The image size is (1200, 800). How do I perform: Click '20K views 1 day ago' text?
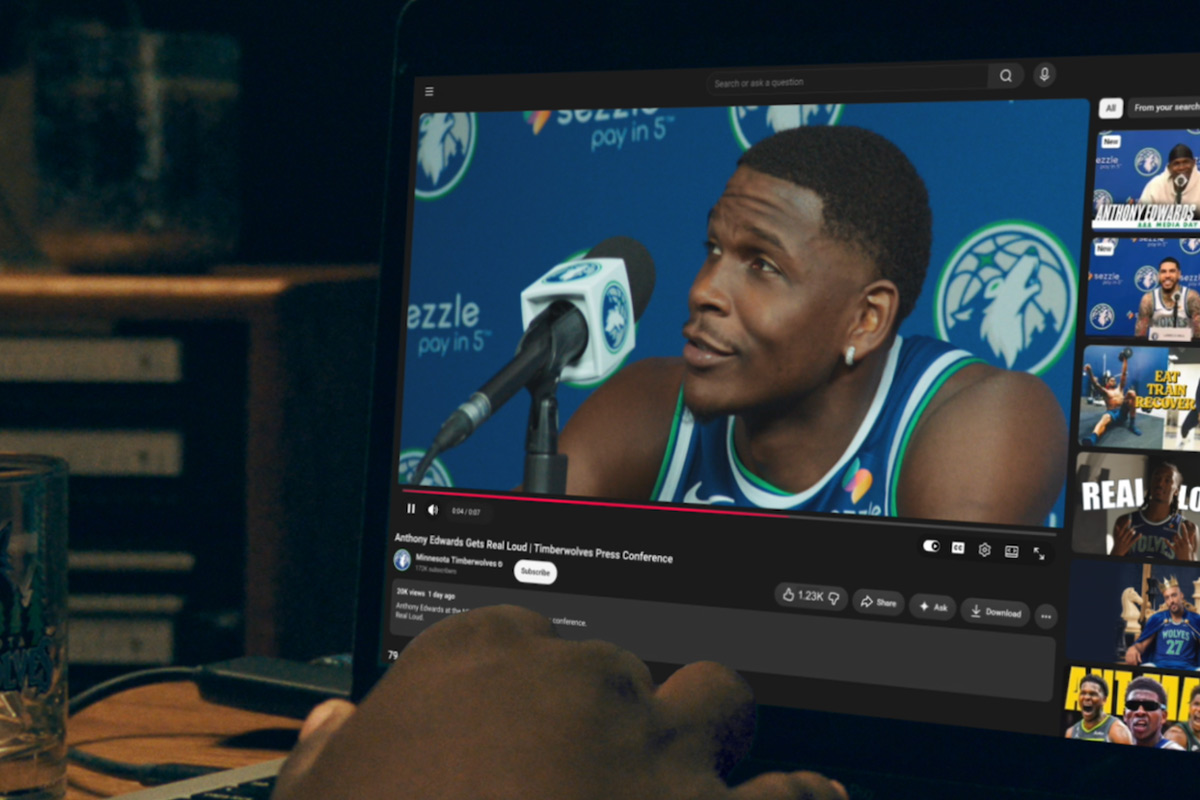428,592
